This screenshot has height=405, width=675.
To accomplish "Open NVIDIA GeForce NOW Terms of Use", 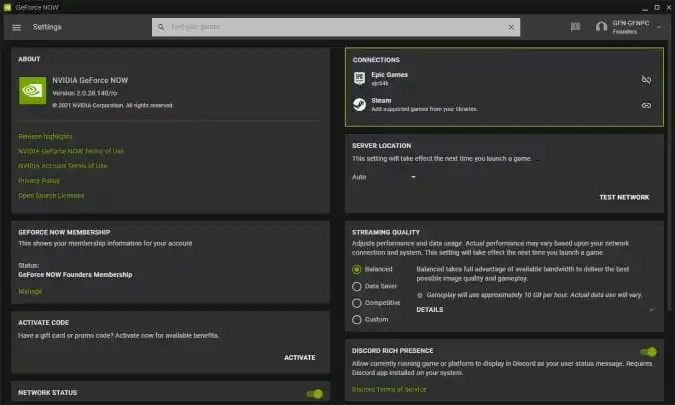I will [71, 151].
